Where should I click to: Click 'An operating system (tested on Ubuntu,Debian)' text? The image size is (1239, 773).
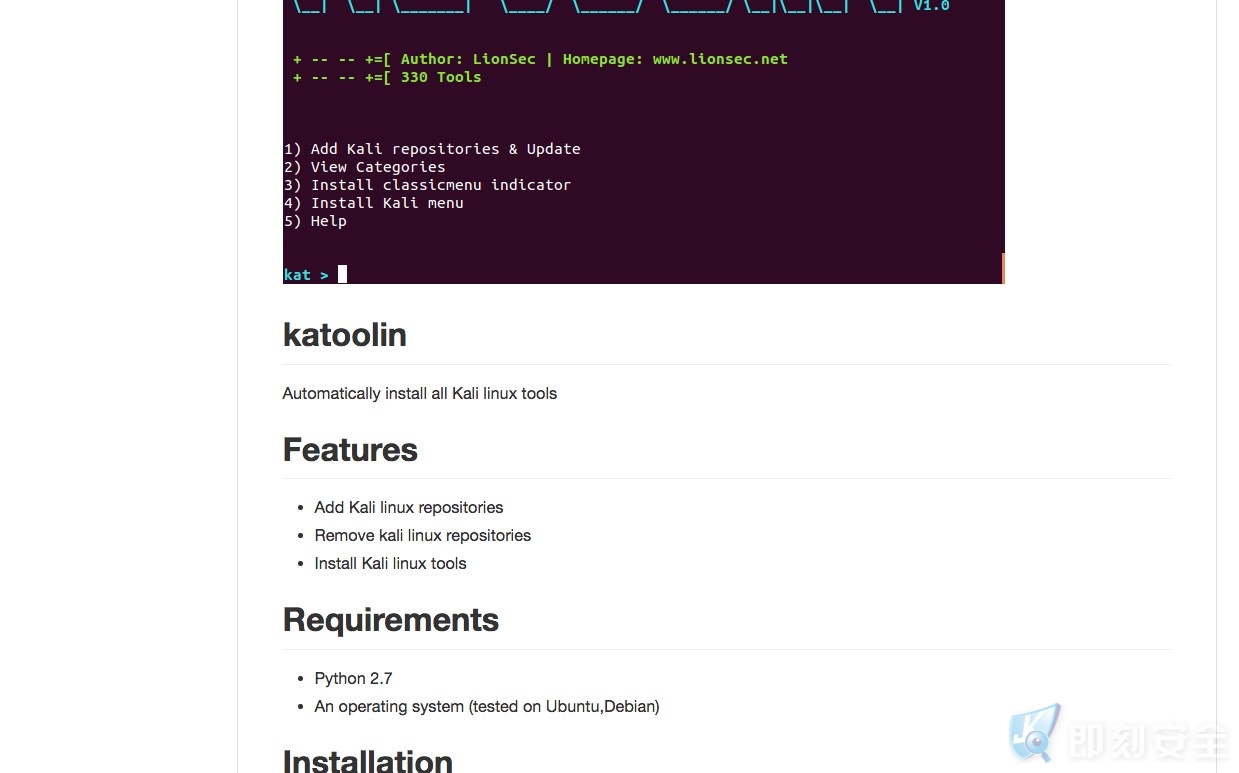[x=487, y=707]
